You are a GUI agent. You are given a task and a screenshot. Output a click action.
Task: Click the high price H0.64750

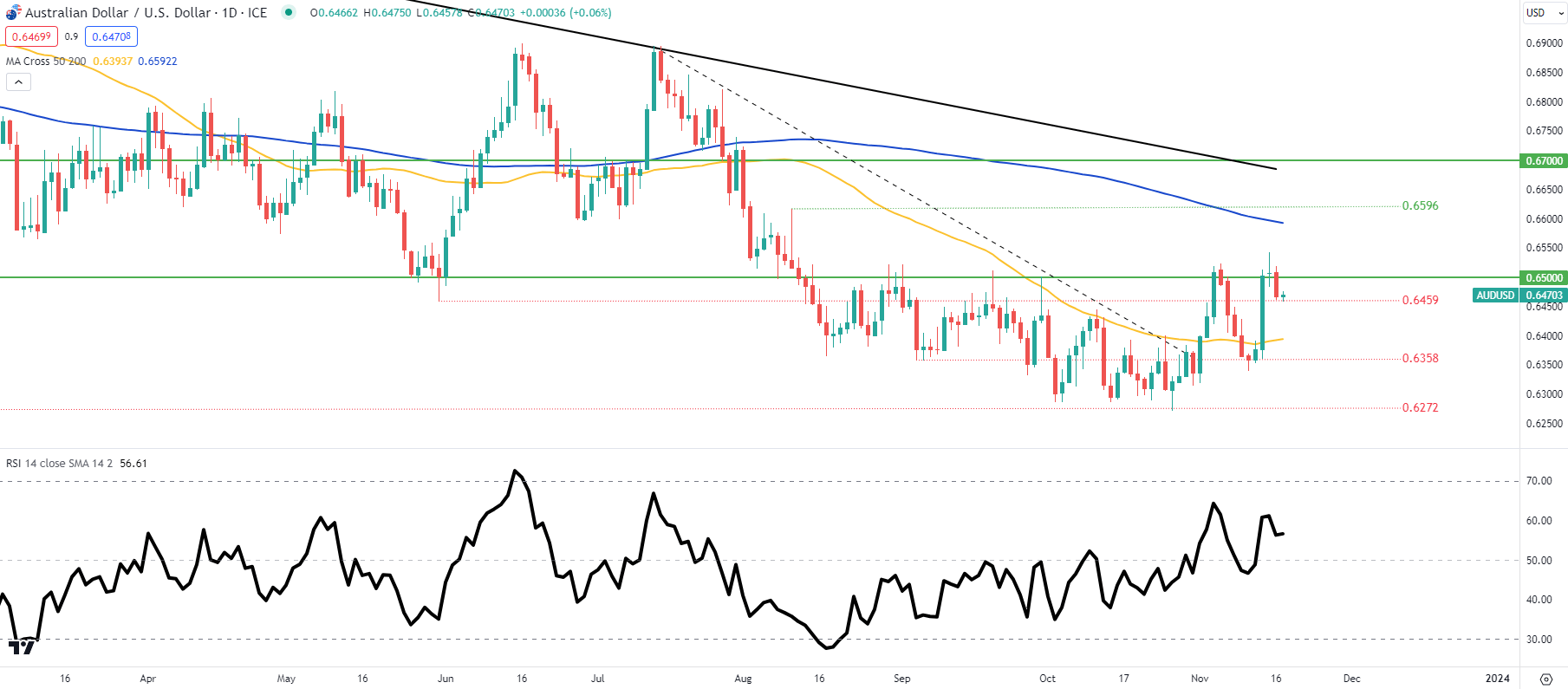pos(387,13)
